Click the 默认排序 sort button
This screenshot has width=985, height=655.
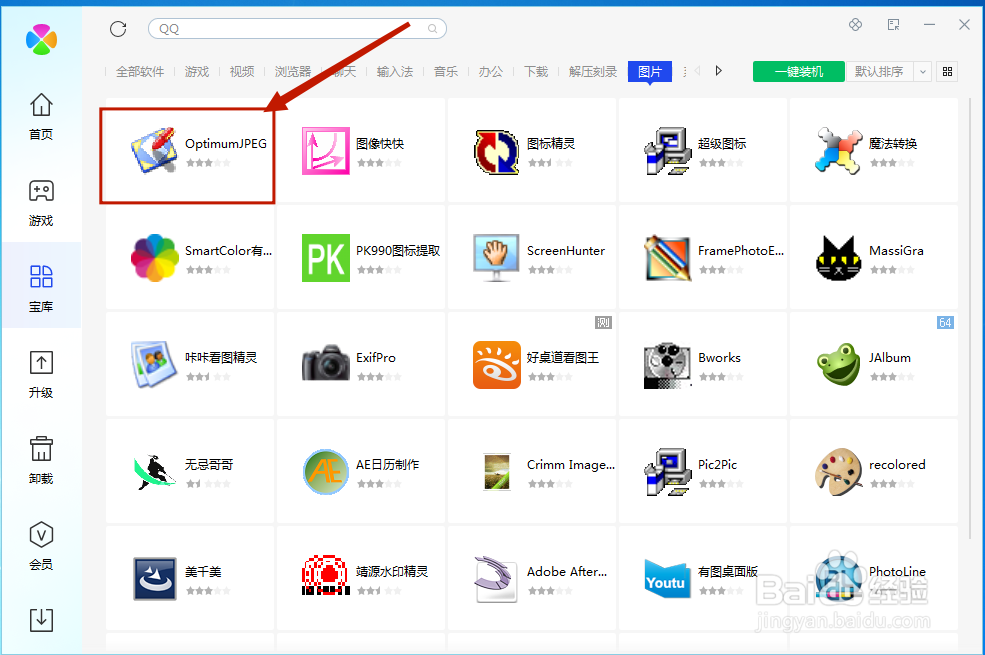point(879,72)
